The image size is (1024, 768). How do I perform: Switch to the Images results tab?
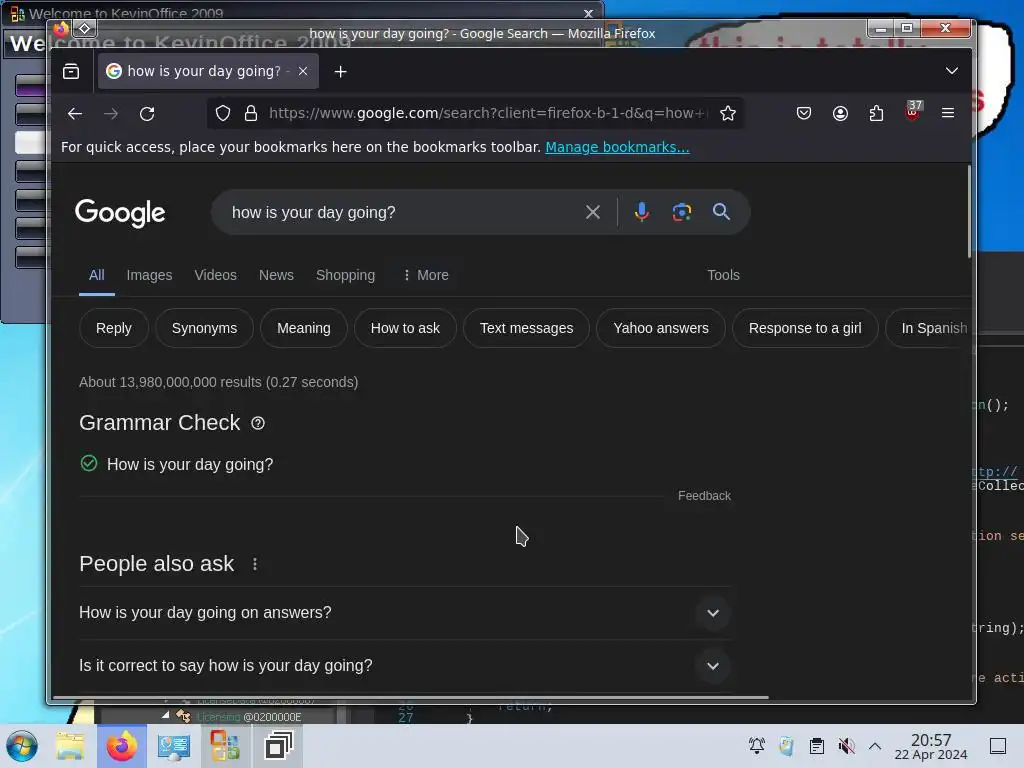[150, 275]
